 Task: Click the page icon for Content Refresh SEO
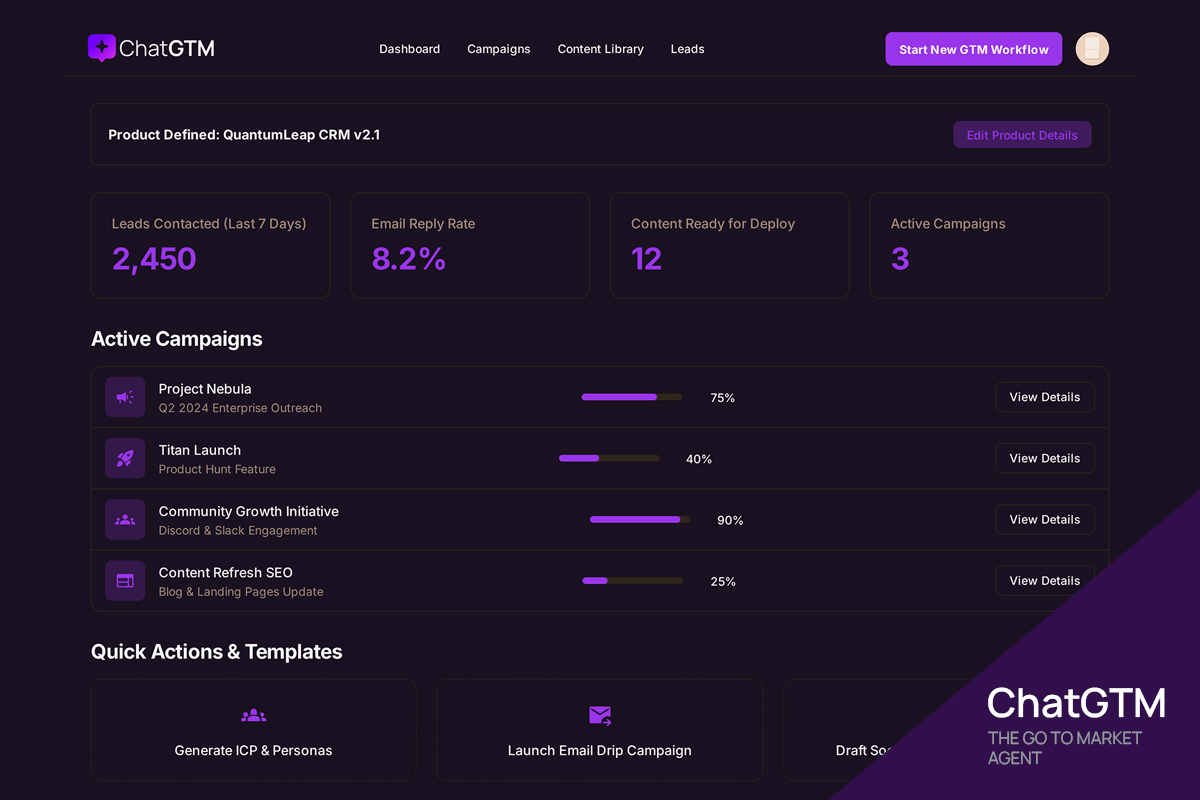[124, 580]
